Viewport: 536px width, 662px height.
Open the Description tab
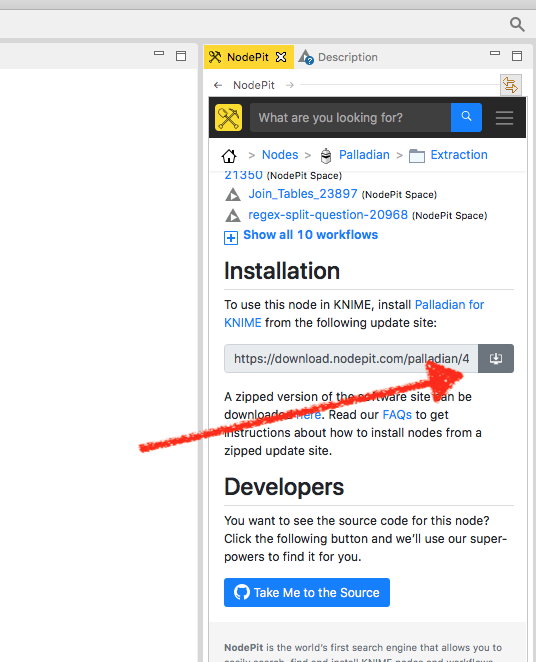coord(338,57)
